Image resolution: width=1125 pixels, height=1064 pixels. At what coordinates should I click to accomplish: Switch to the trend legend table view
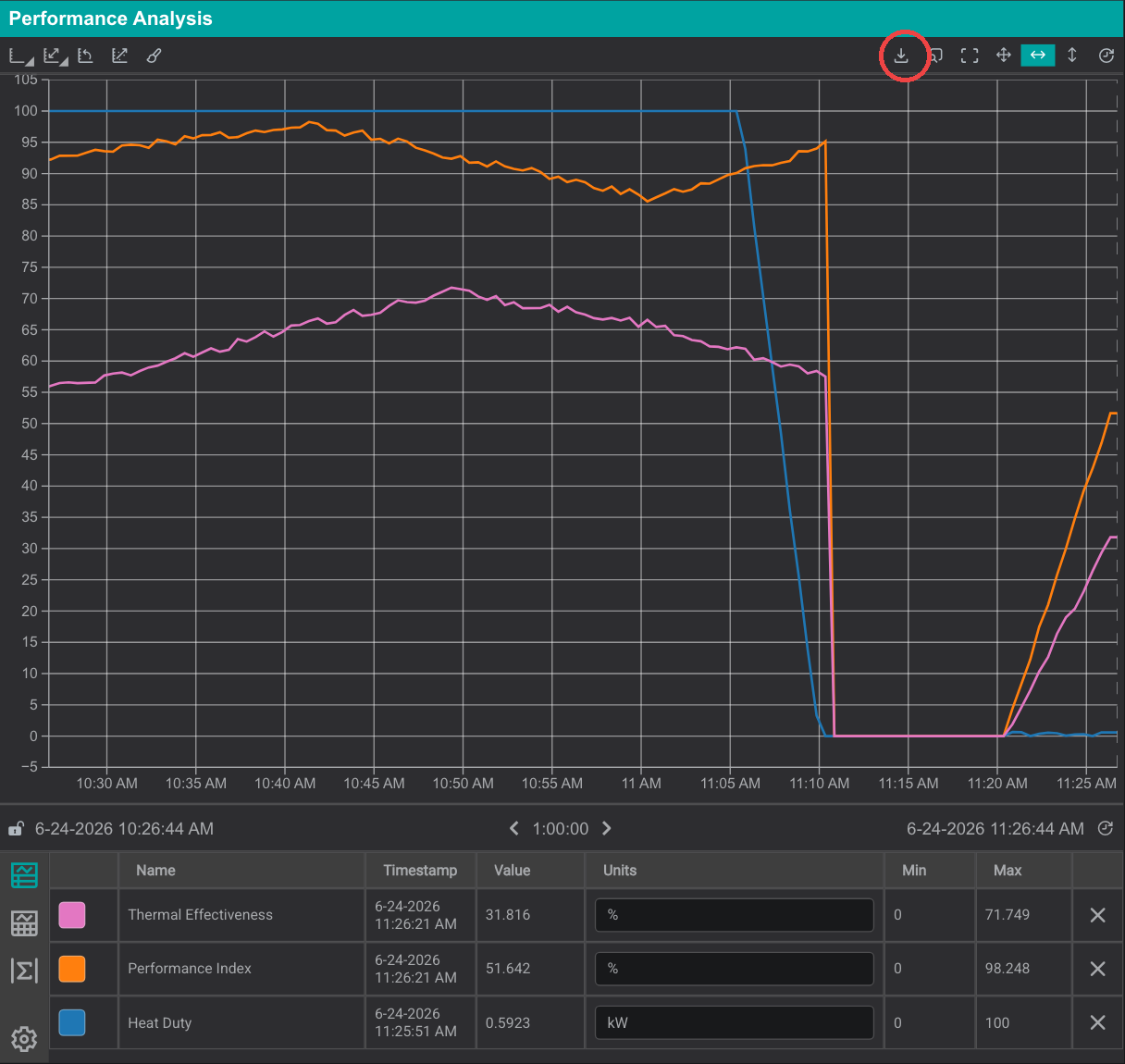pyautogui.click(x=24, y=874)
